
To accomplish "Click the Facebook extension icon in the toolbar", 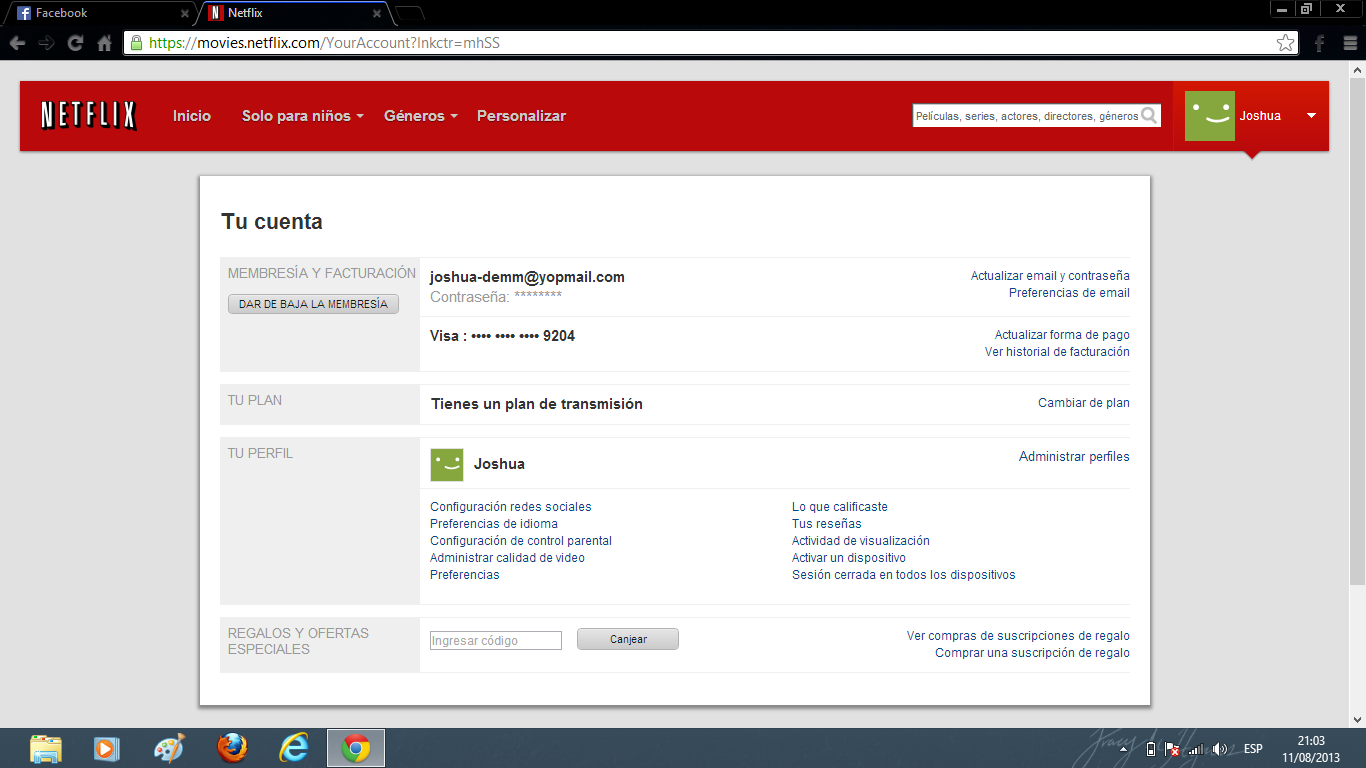I will pyautogui.click(x=1319, y=43).
